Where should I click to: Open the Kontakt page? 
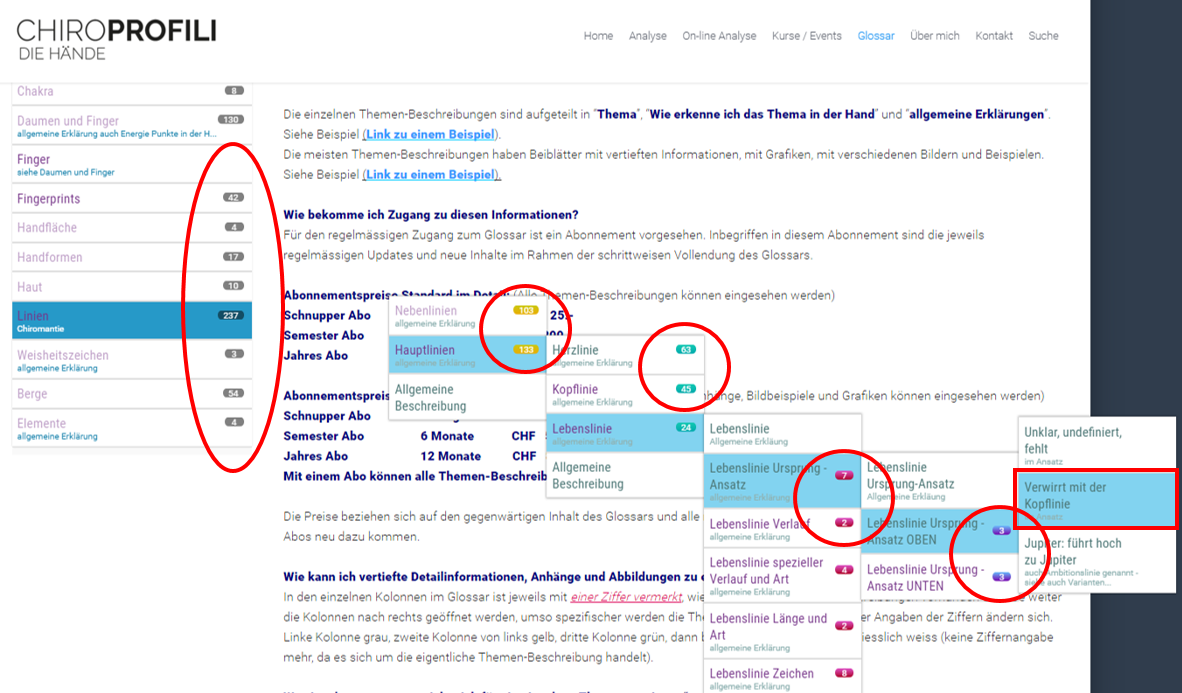pyautogui.click(x=994, y=36)
